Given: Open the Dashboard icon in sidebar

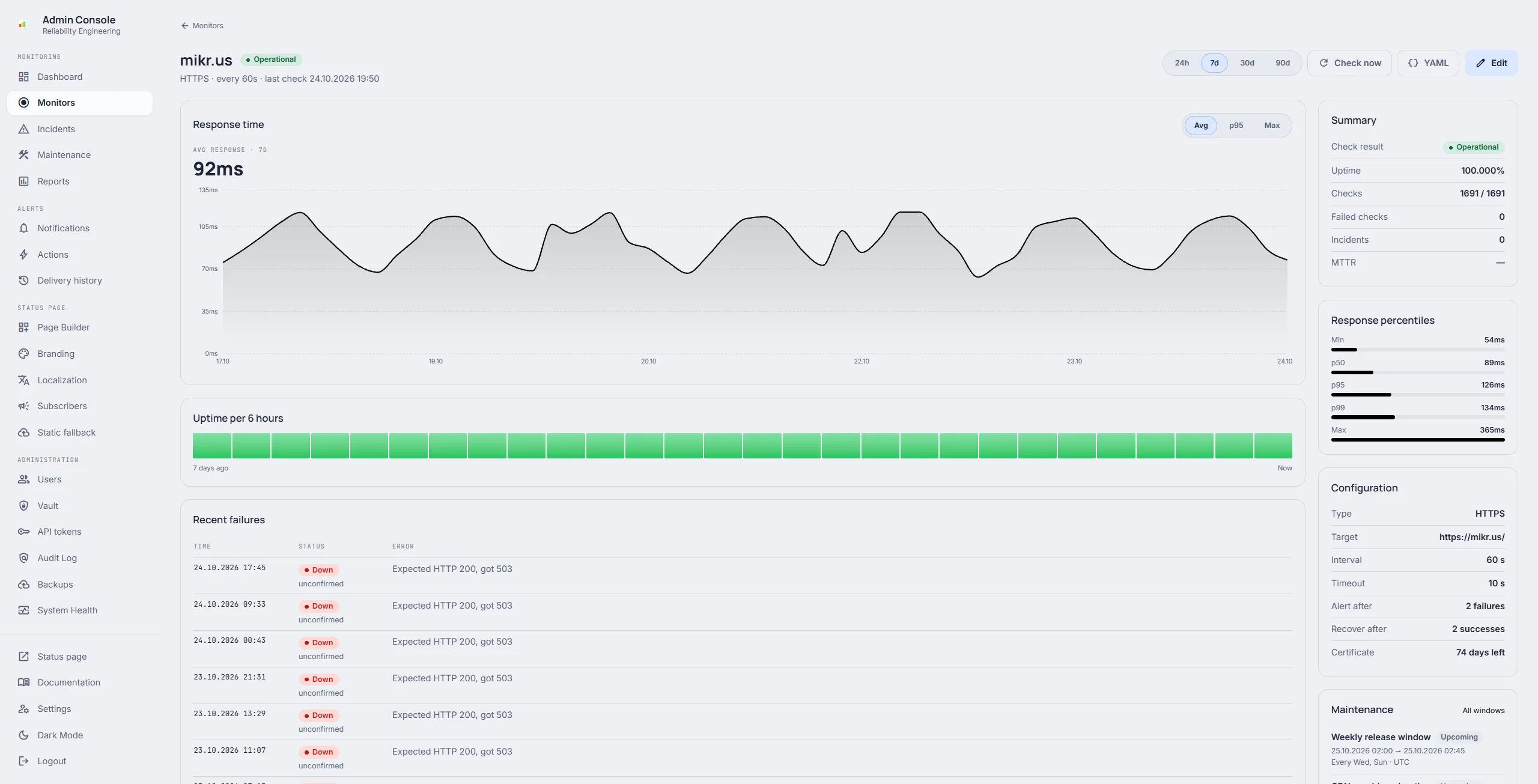Looking at the screenshot, I should pyautogui.click(x=23, y=77).
